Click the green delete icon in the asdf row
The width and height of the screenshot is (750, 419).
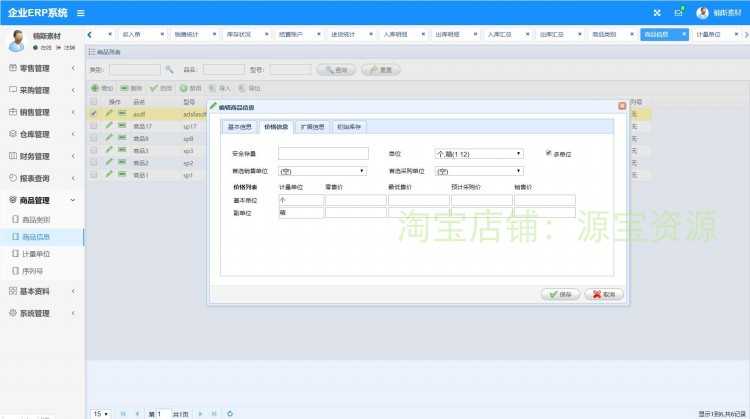[122, 113]
